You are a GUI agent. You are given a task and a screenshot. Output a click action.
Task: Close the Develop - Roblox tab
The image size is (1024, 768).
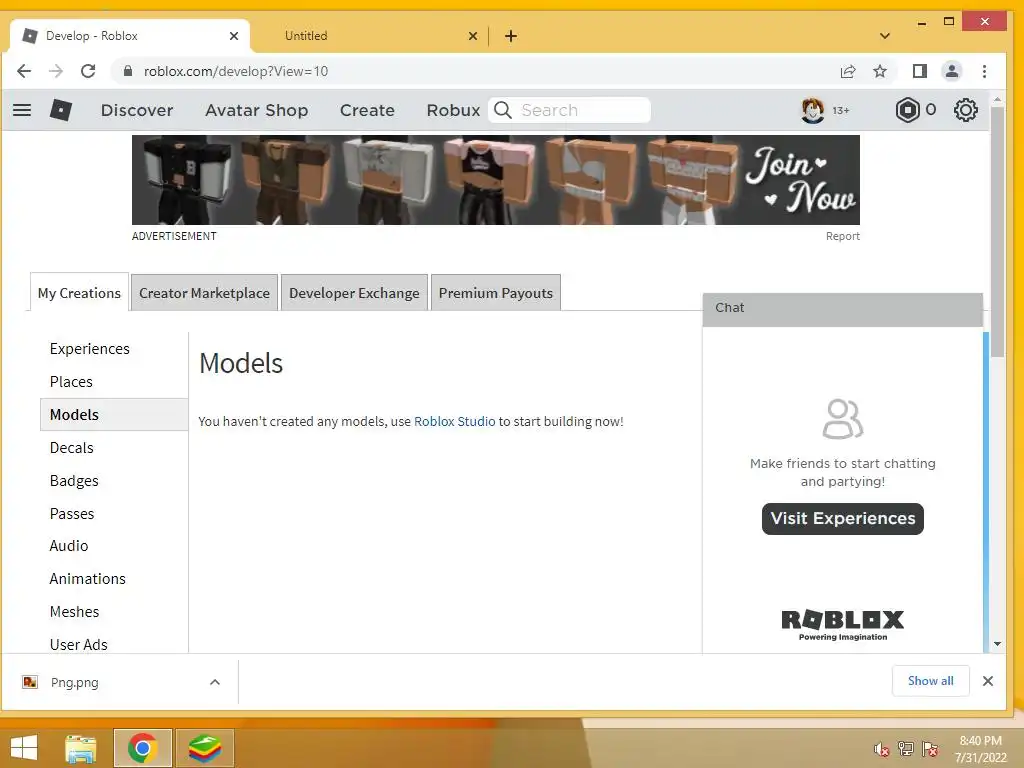point(234,36)
